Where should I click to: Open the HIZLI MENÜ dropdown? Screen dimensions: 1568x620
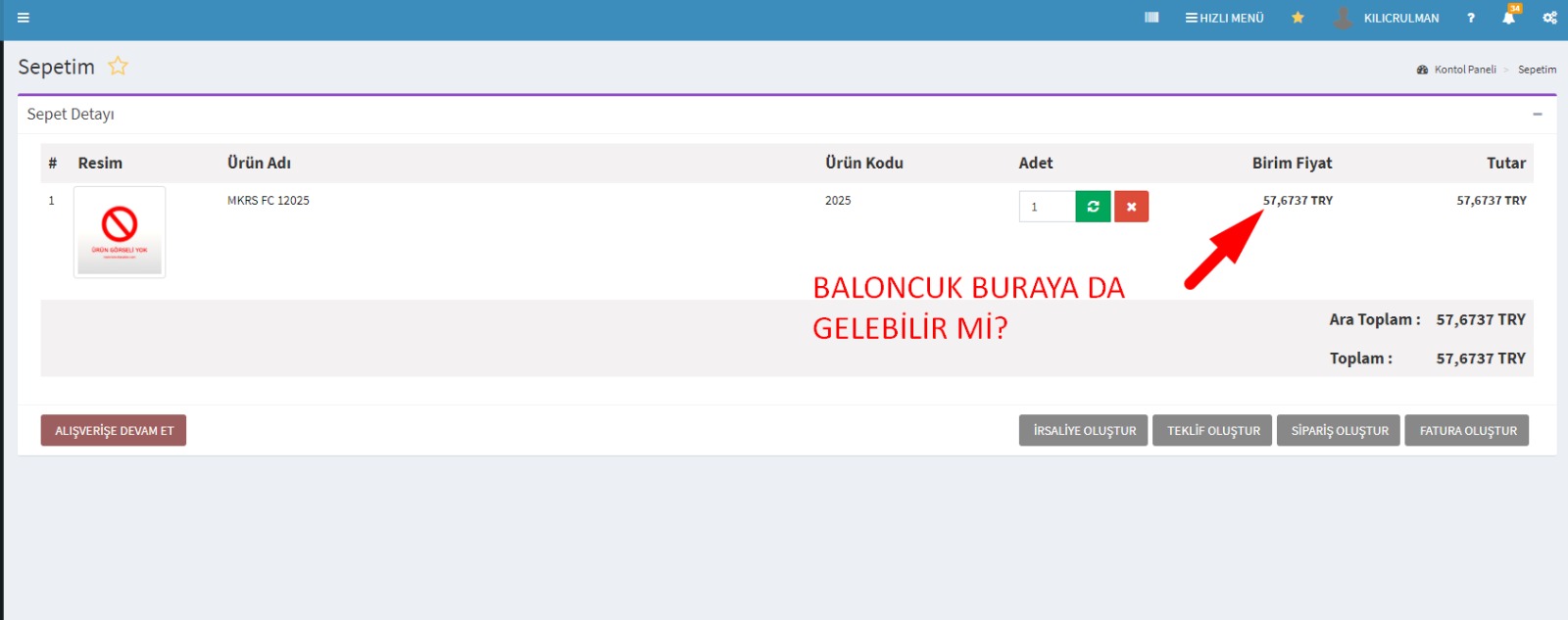coord(1224,18)
